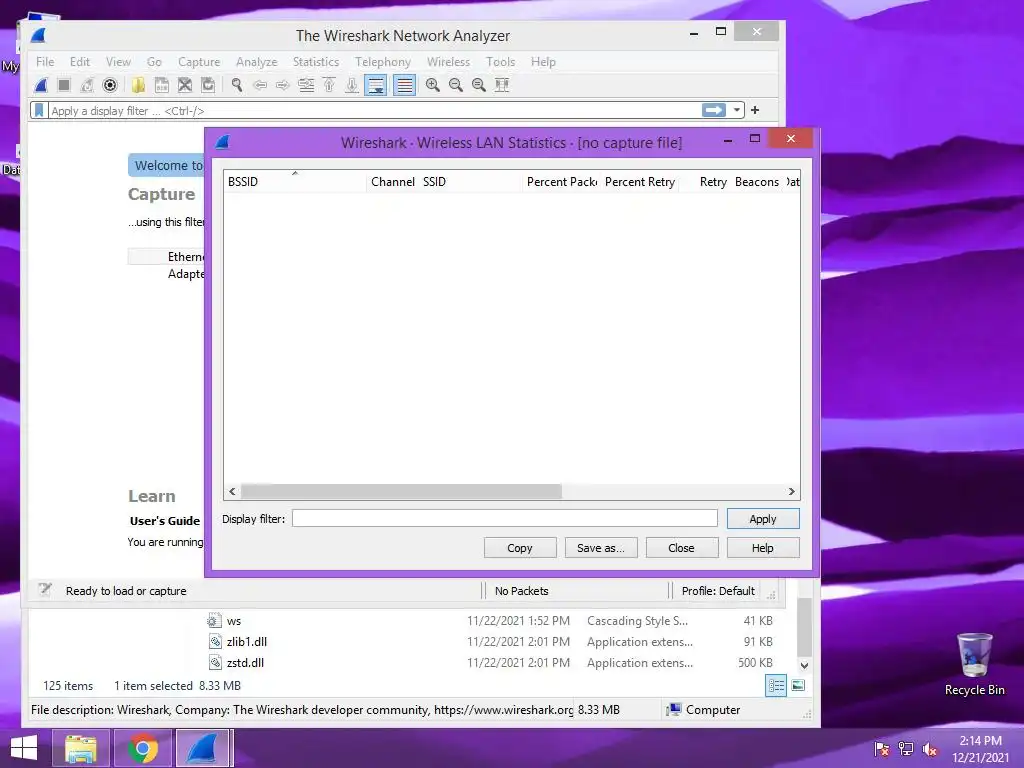Open the Capture menu

coord(199,62)
